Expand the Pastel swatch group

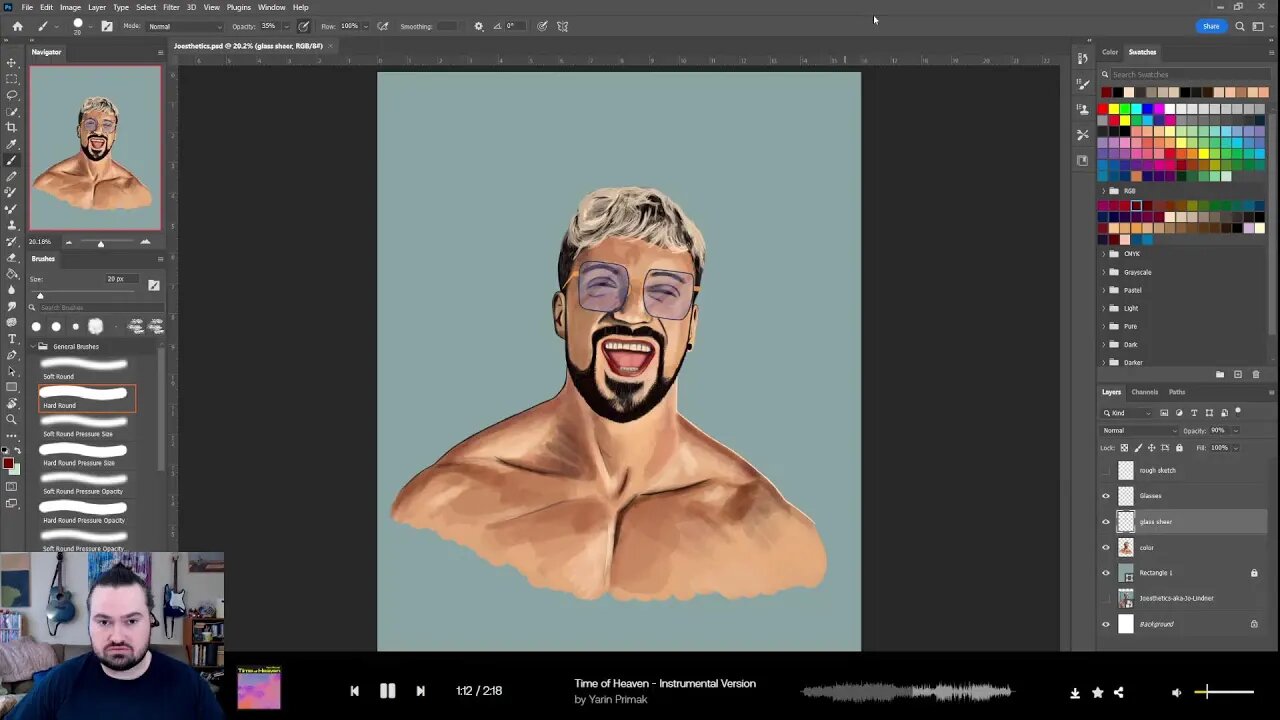pos(1104,290)
